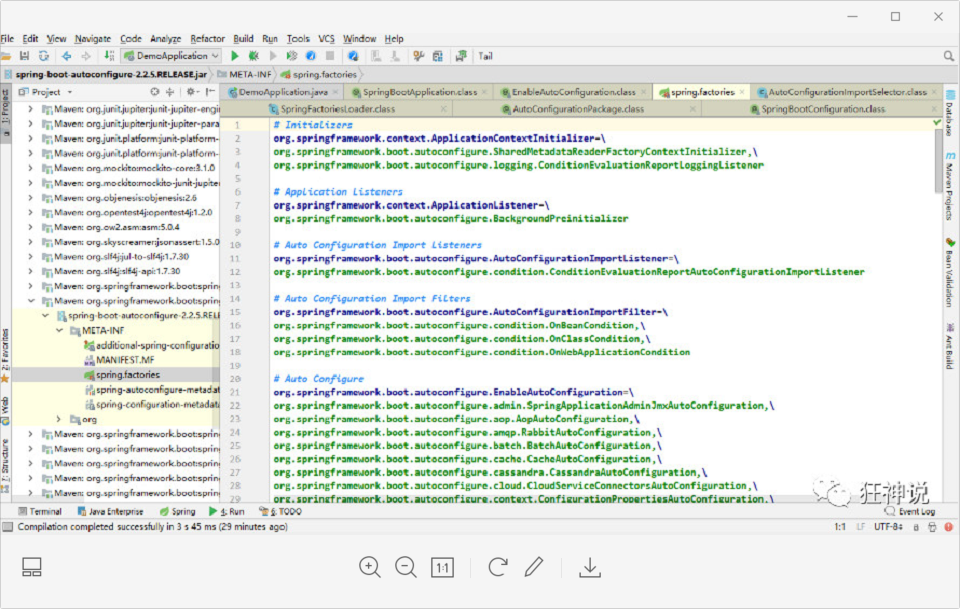Open the DemoApplication run configuration dropdown
960x609 pixels.
172,56
